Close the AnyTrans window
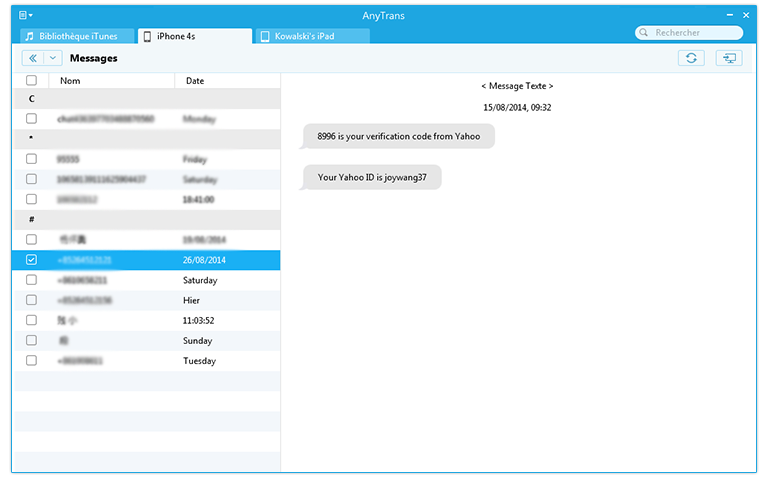The image size is (760, 481). (746, 16)
